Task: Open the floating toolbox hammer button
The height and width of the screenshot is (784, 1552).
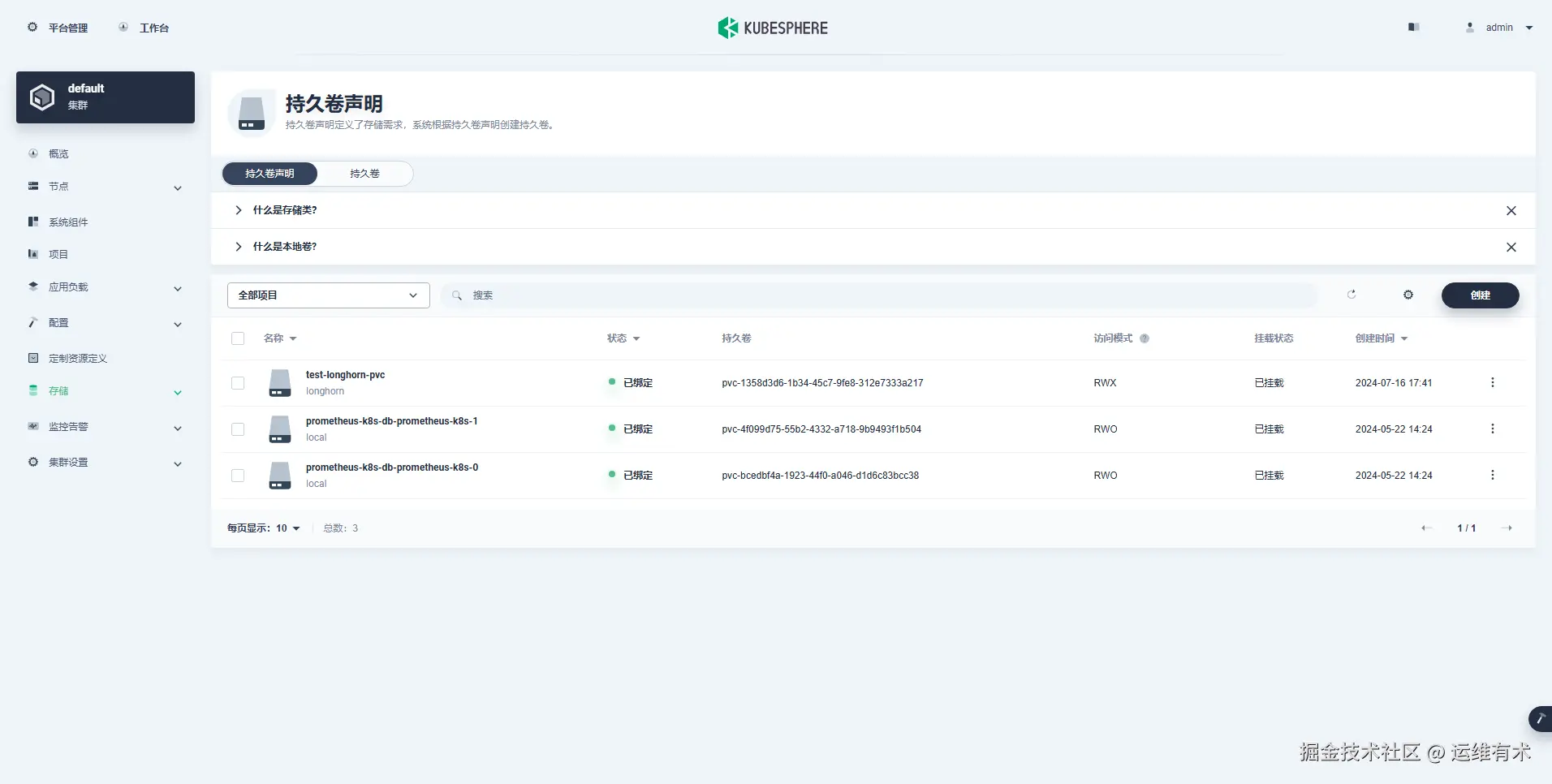Action: 1540,719
